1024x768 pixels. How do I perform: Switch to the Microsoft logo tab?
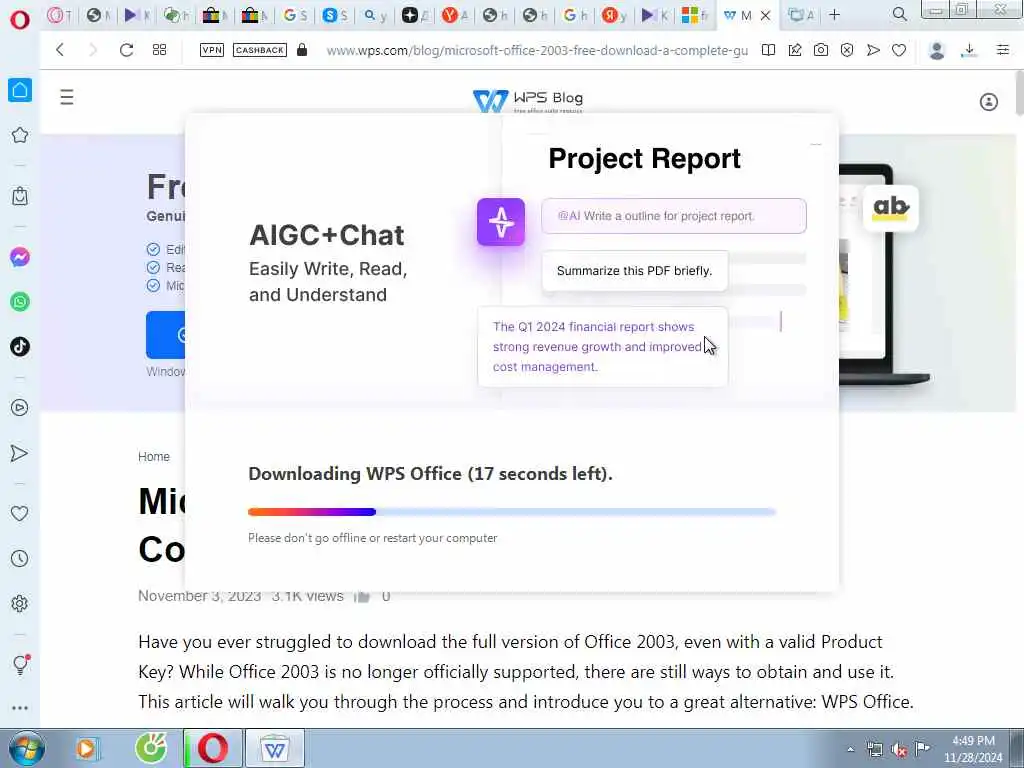[x=694, y=15]
